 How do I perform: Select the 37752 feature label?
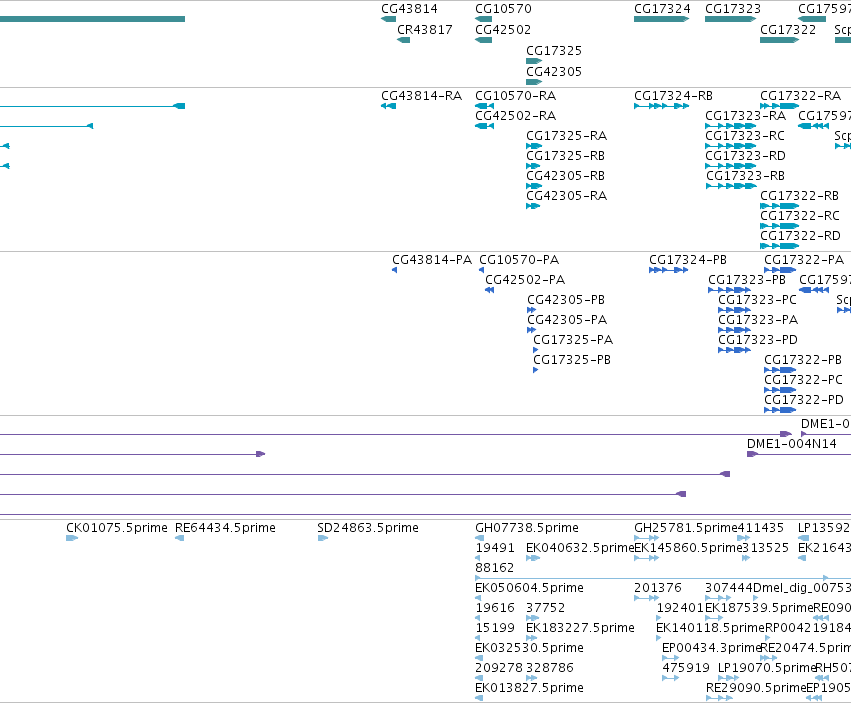click(545, 608)
